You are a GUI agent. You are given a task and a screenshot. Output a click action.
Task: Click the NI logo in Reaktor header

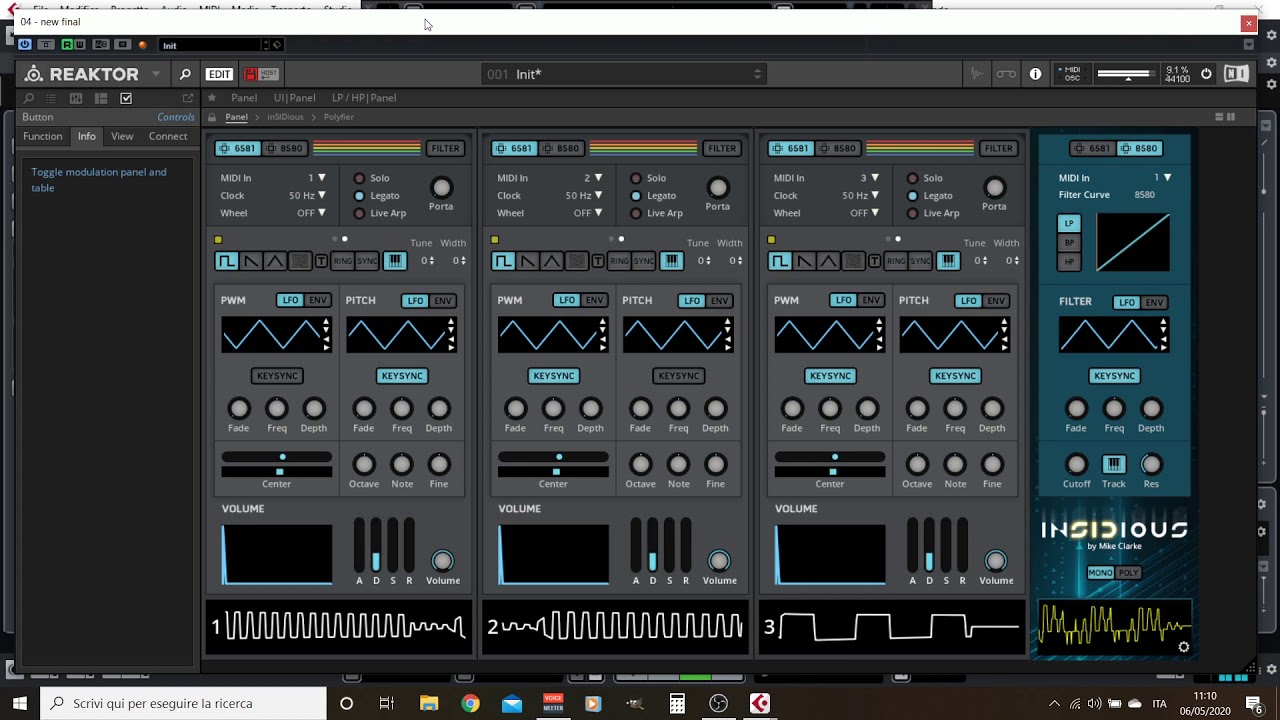1237,74
